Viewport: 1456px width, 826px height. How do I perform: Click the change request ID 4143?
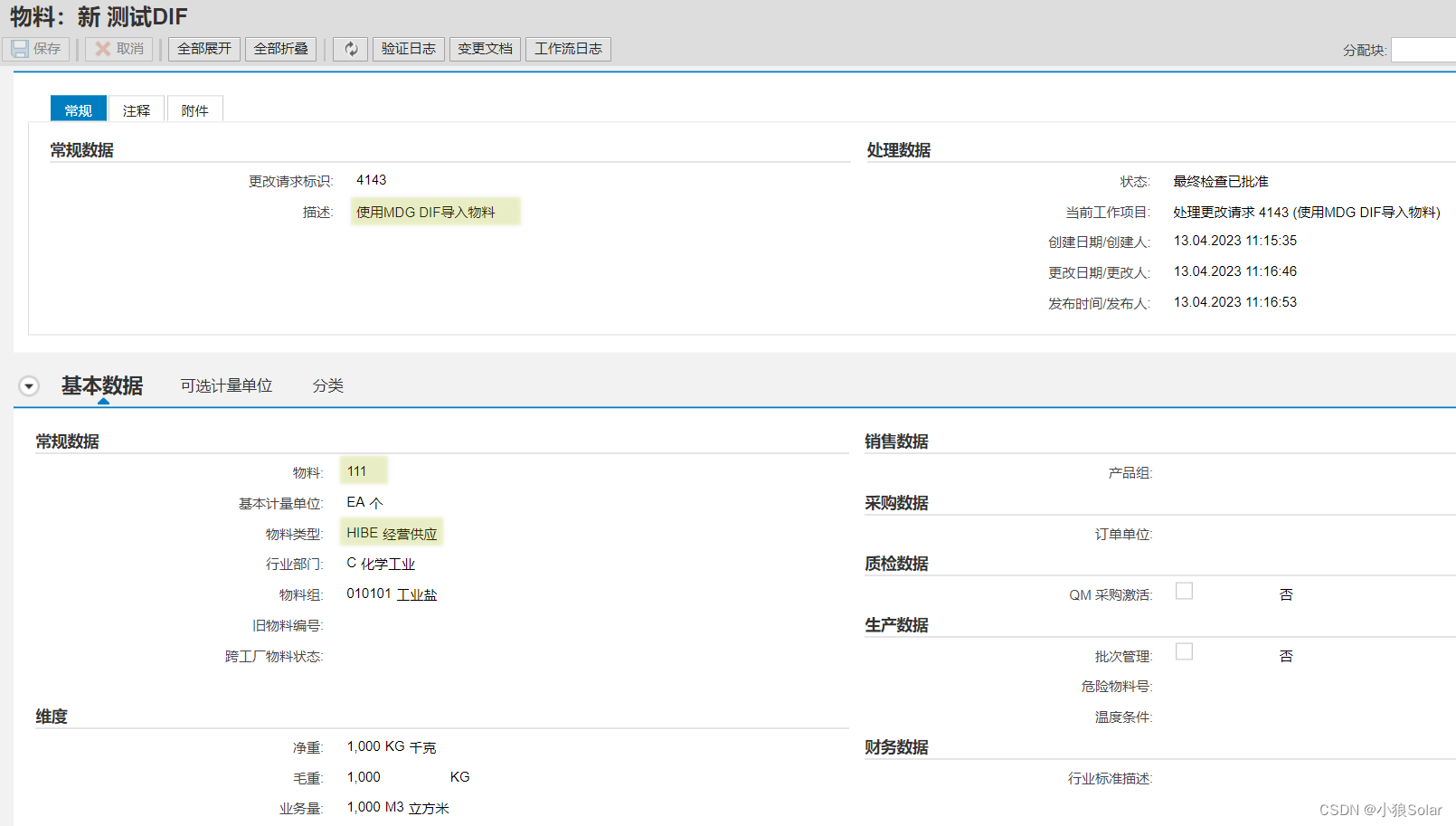click(372, 180)
